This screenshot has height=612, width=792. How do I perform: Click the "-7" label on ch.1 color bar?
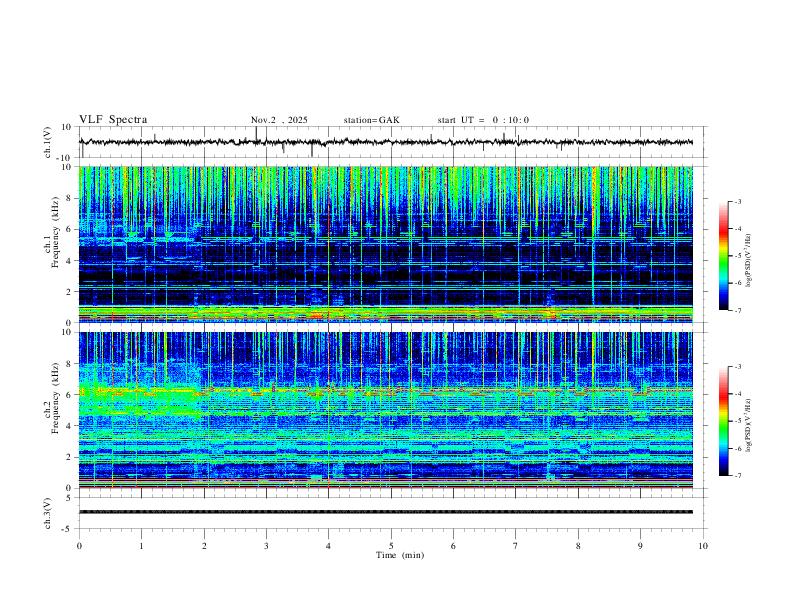click(x=738, y=311)
